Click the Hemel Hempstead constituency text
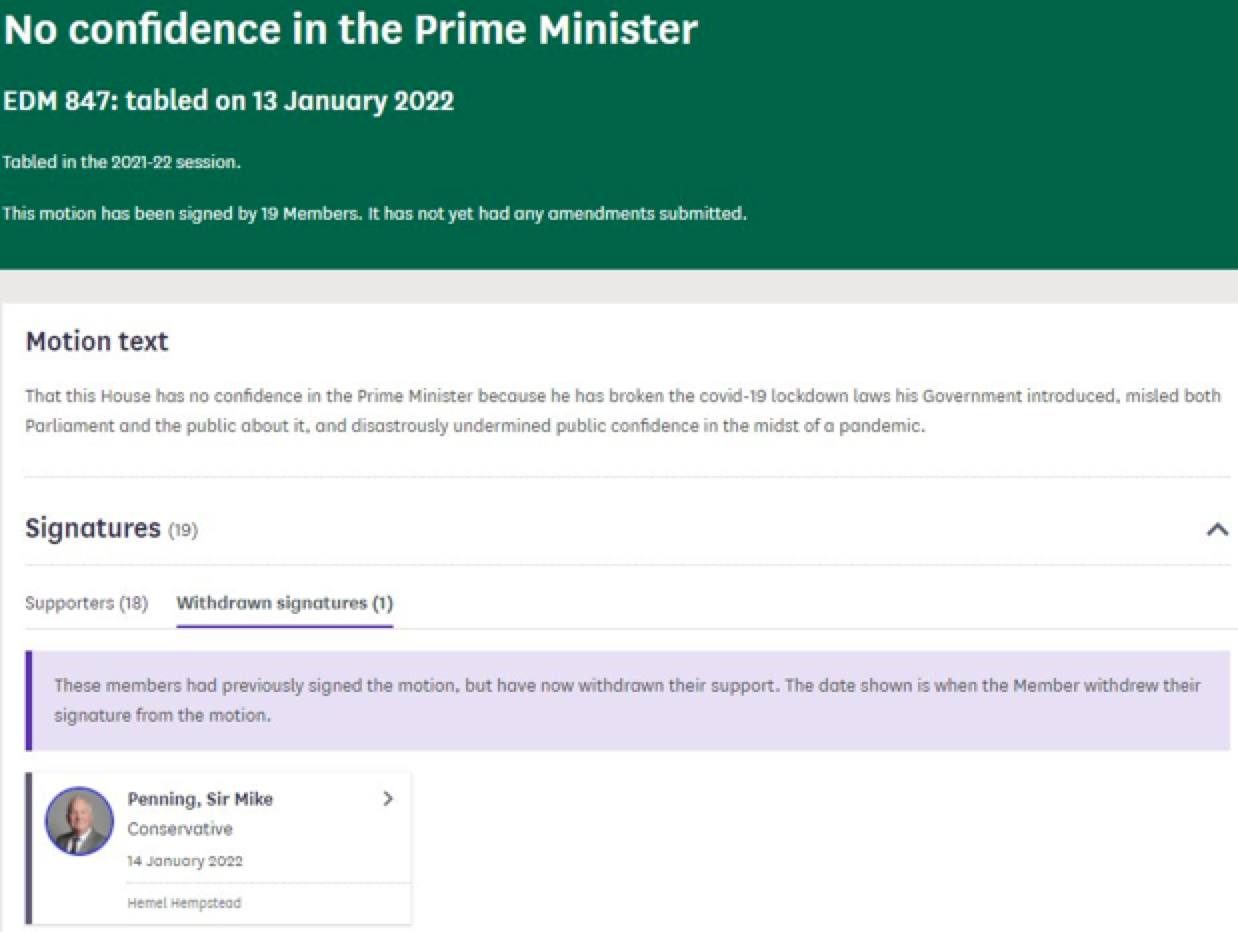This screenshot has width=1238, height=932. coord(184,903)
